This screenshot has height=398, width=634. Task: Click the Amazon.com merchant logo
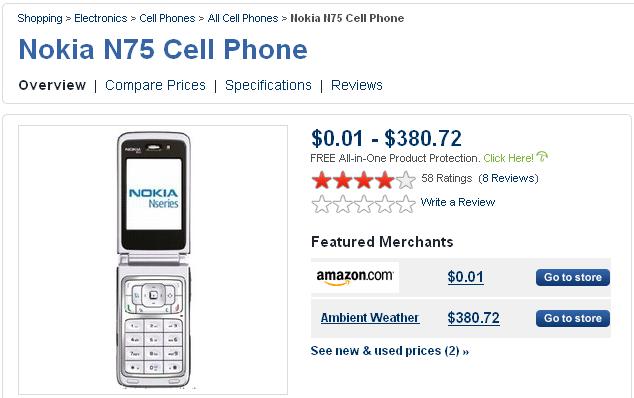355,277
